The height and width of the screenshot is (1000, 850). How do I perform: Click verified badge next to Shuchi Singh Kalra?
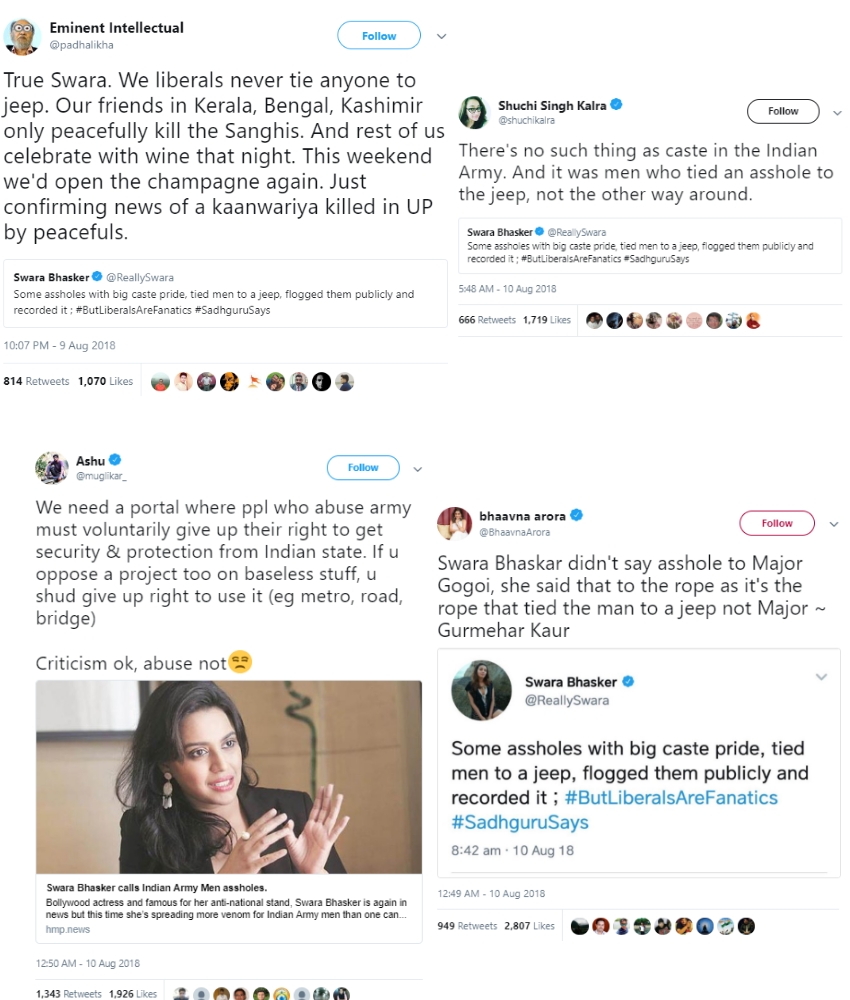616,105
